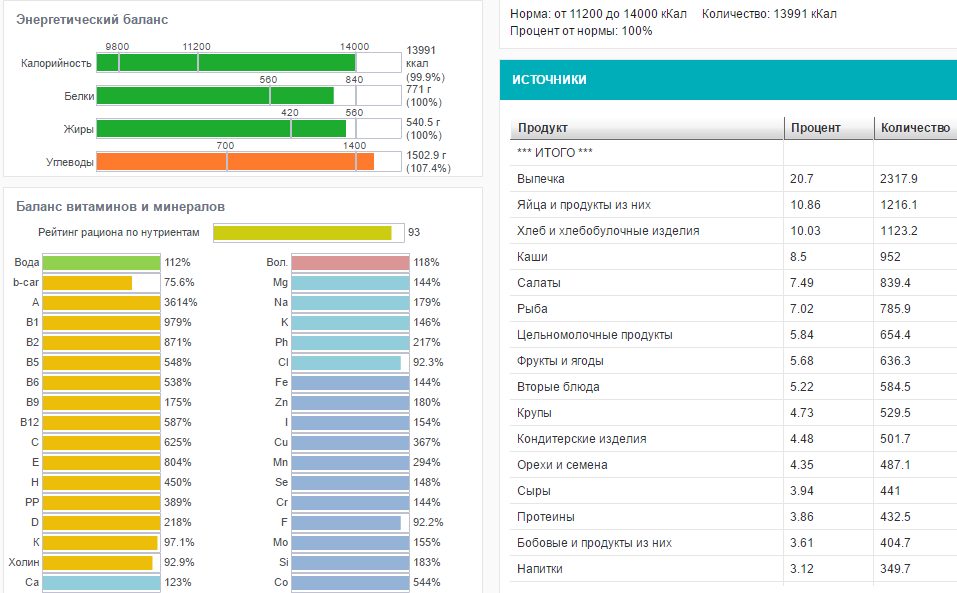Click the Белки green bar
Screen dimensions: 957x593
215,96
